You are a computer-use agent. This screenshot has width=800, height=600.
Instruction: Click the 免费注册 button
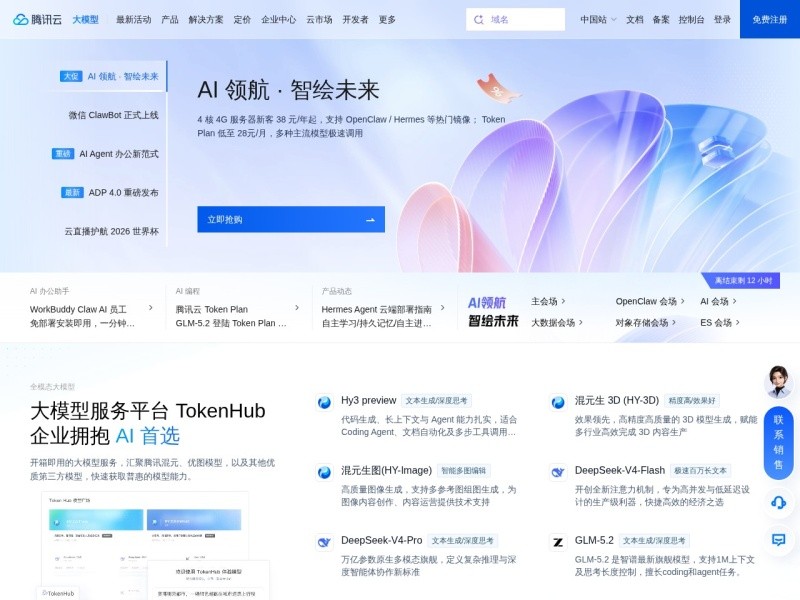click(x=770, y=19)
